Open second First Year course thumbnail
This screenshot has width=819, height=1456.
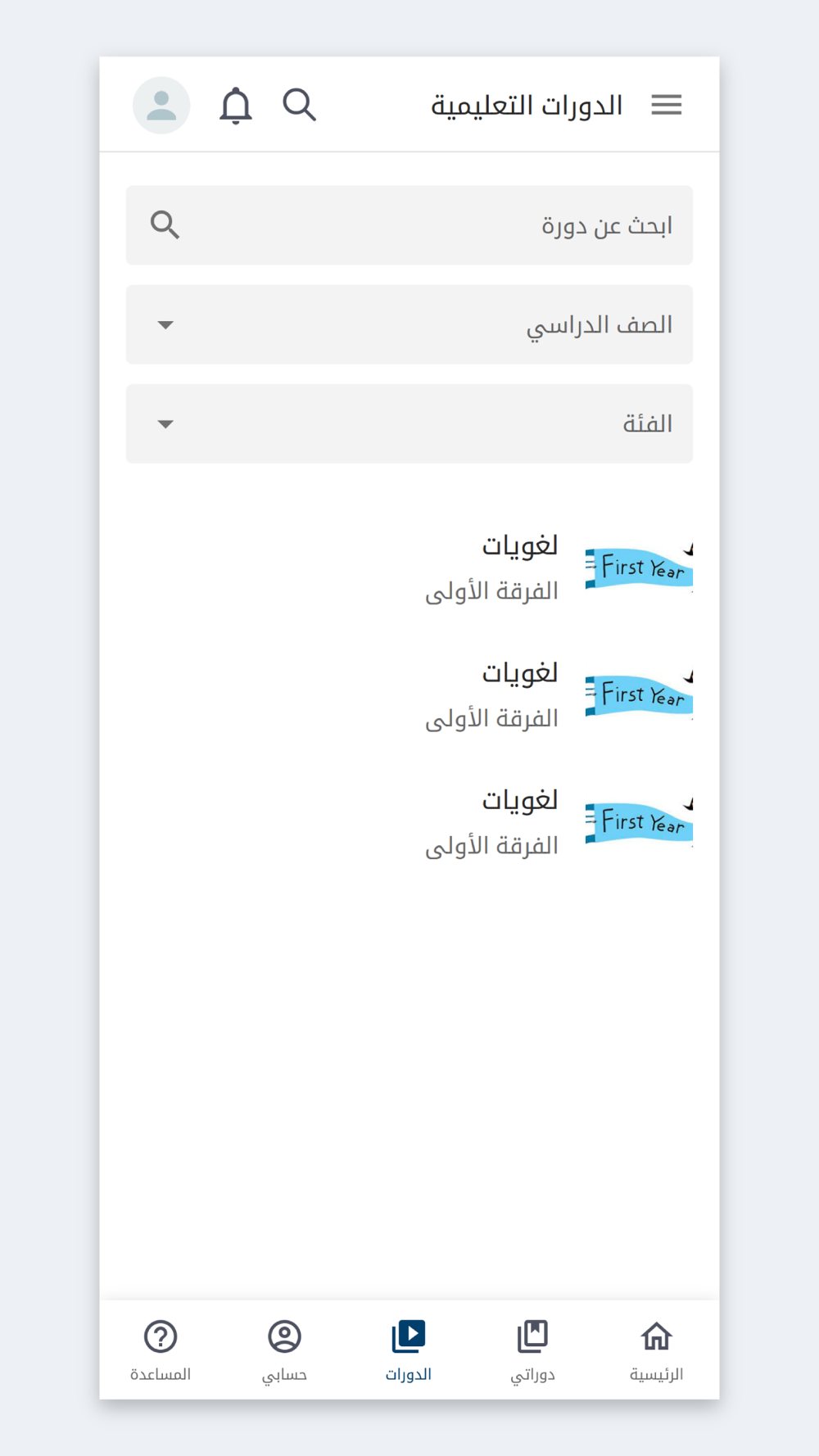tap(639, 695)
